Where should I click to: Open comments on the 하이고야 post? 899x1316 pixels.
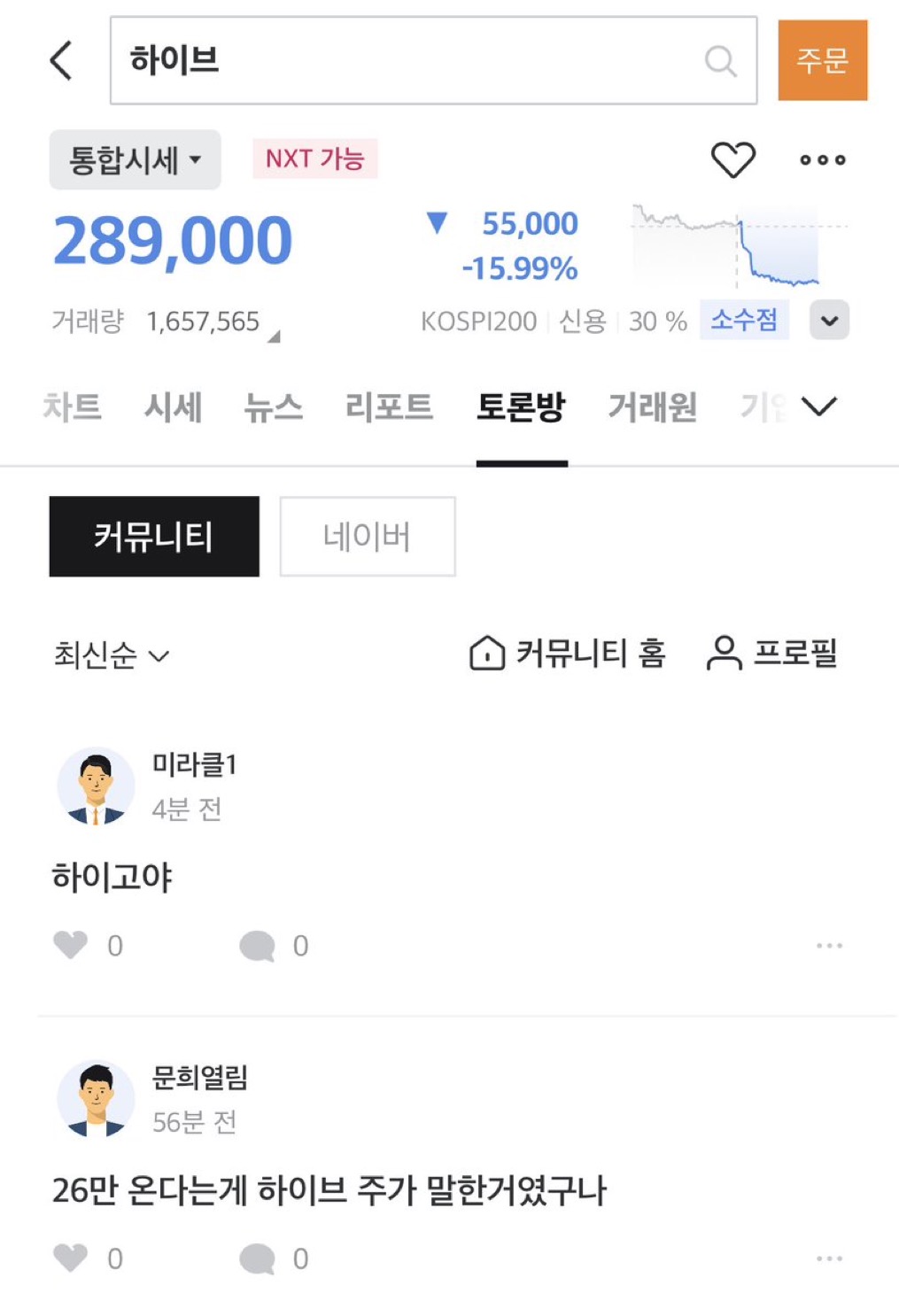[258, 946]
